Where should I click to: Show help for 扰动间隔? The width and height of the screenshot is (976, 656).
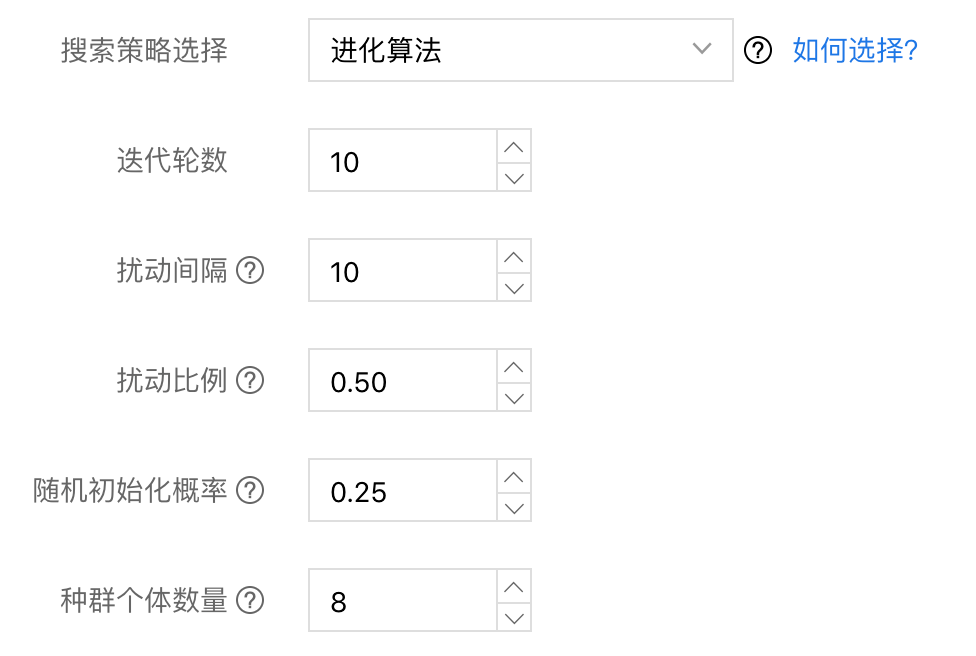point(250,270)
